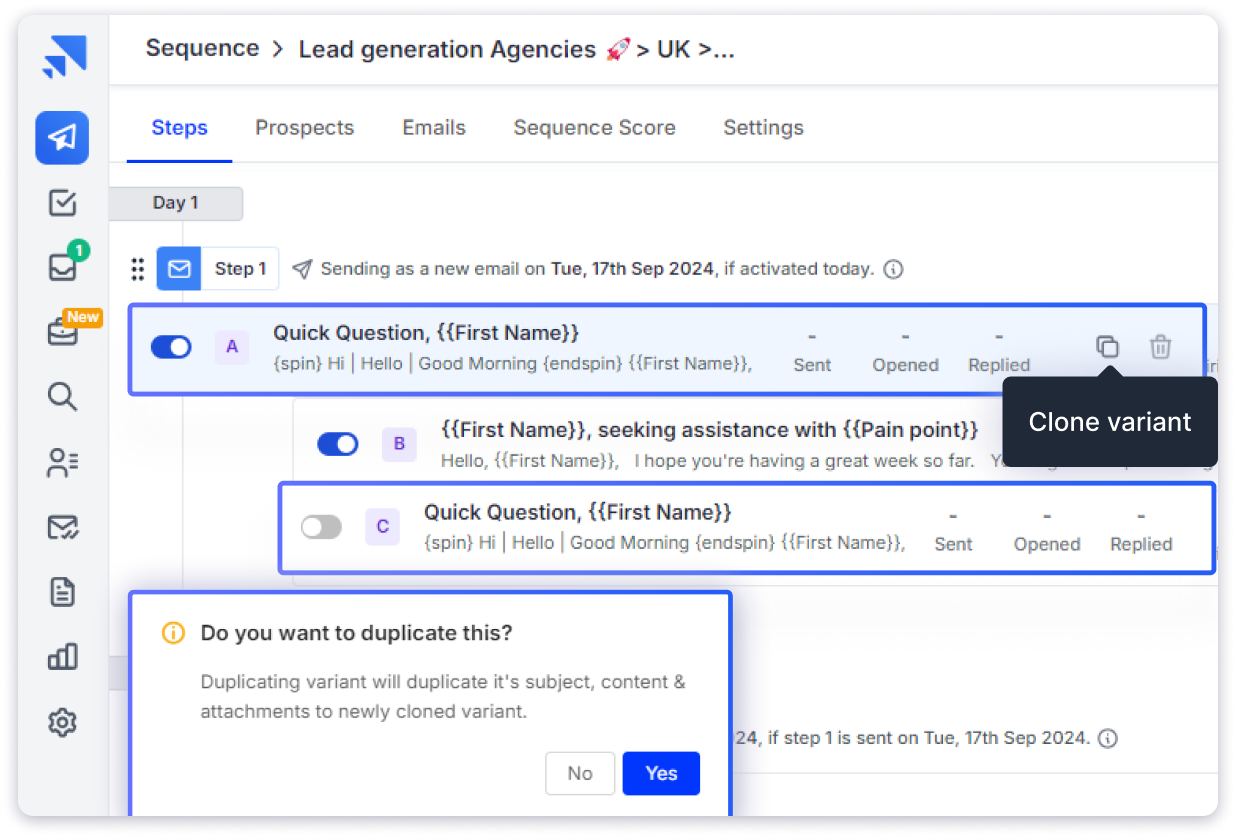The height and width of the screenshot is (838, 1236).
Task: Click No to cancel duplicating
Action: 580,773
